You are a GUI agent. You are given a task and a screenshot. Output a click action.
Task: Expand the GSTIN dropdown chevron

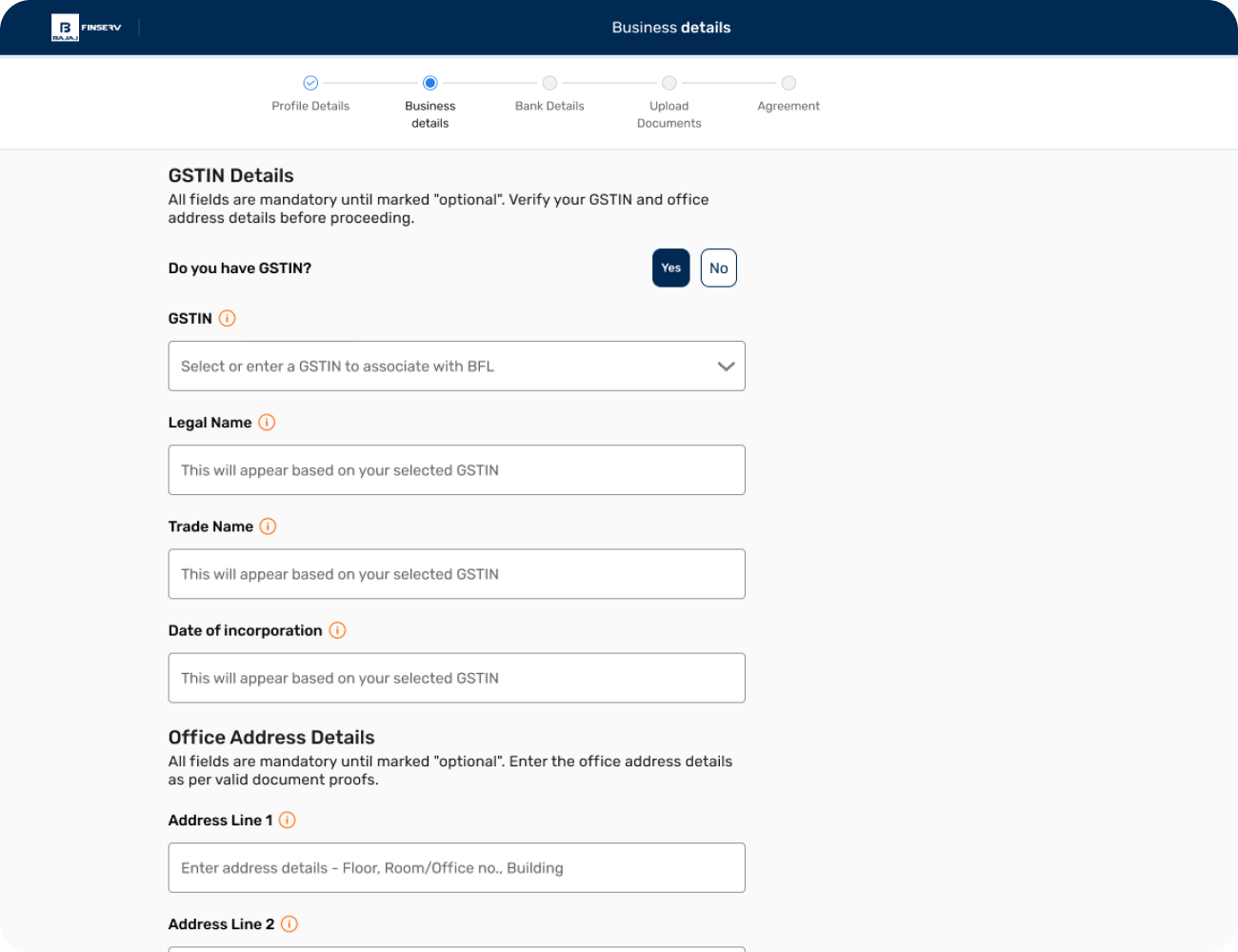(726, 367)
